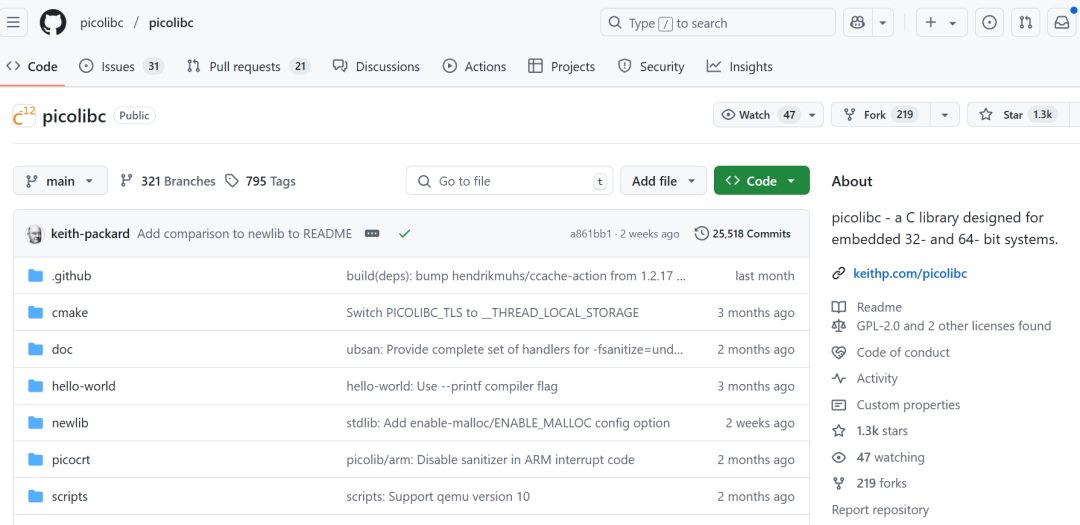Open the scripts folder
This screenshot has height=525, width=1080.
[70, 496]
